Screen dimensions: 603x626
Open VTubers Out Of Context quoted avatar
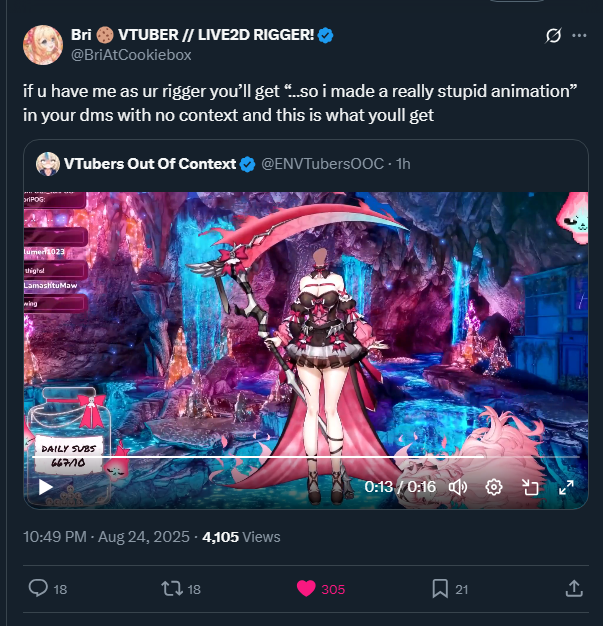tap(48, 164)
